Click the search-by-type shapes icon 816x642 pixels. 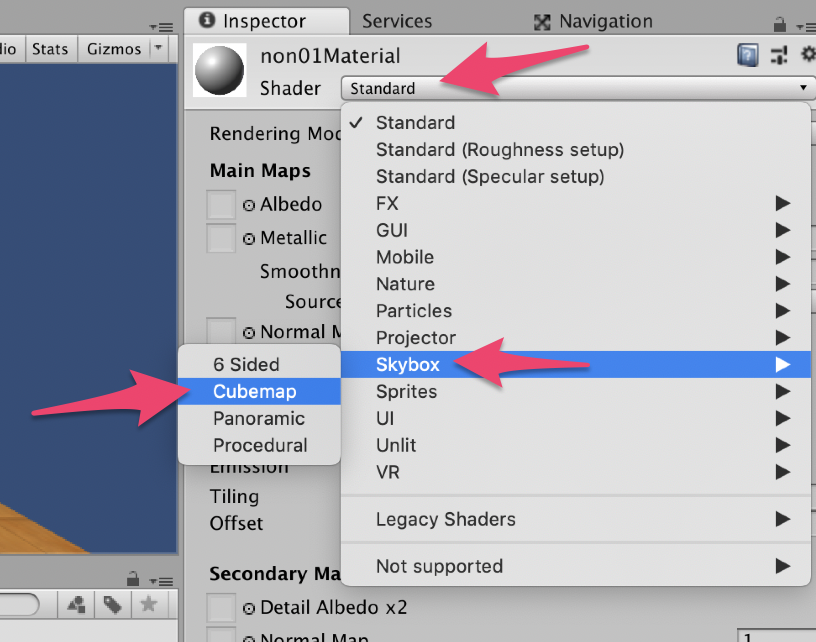[76, 605]
